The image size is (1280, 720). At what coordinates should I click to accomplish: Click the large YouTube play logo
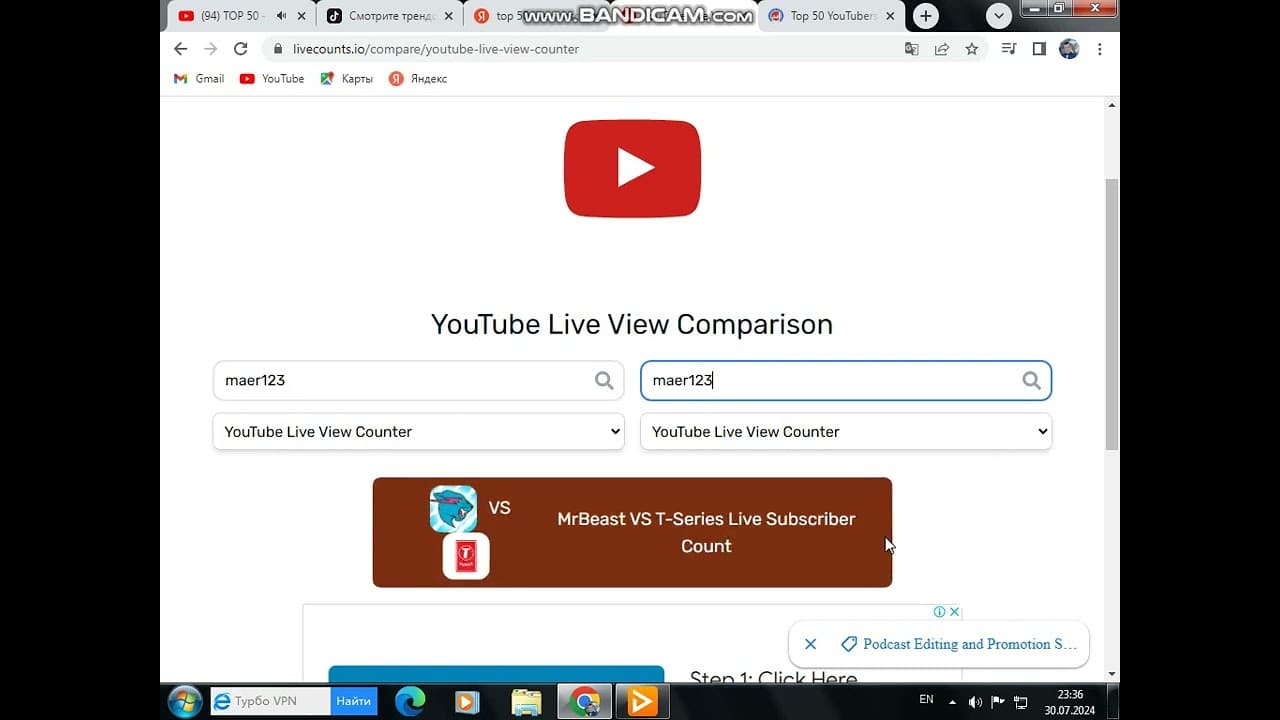(x=632, y=168)
